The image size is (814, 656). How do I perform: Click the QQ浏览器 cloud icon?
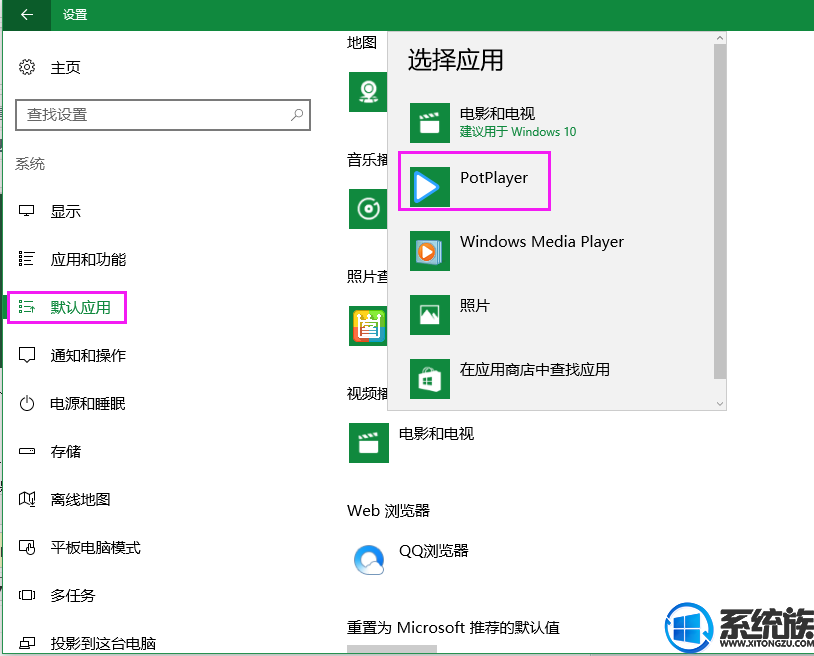pyautogui.click(x=369, y=559)
